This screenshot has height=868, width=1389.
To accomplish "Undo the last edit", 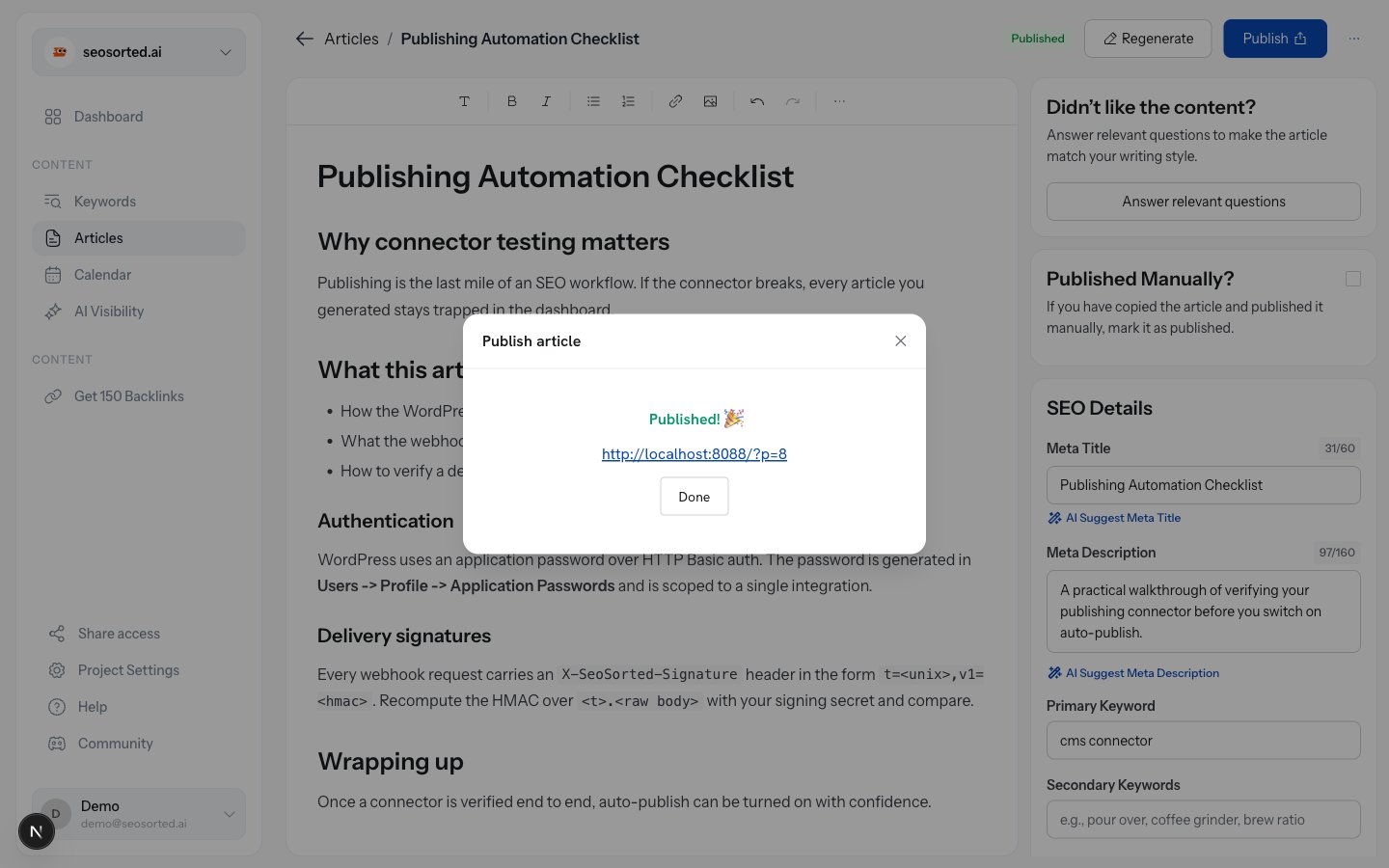I will pyautogui.click(x=757, y=101).
